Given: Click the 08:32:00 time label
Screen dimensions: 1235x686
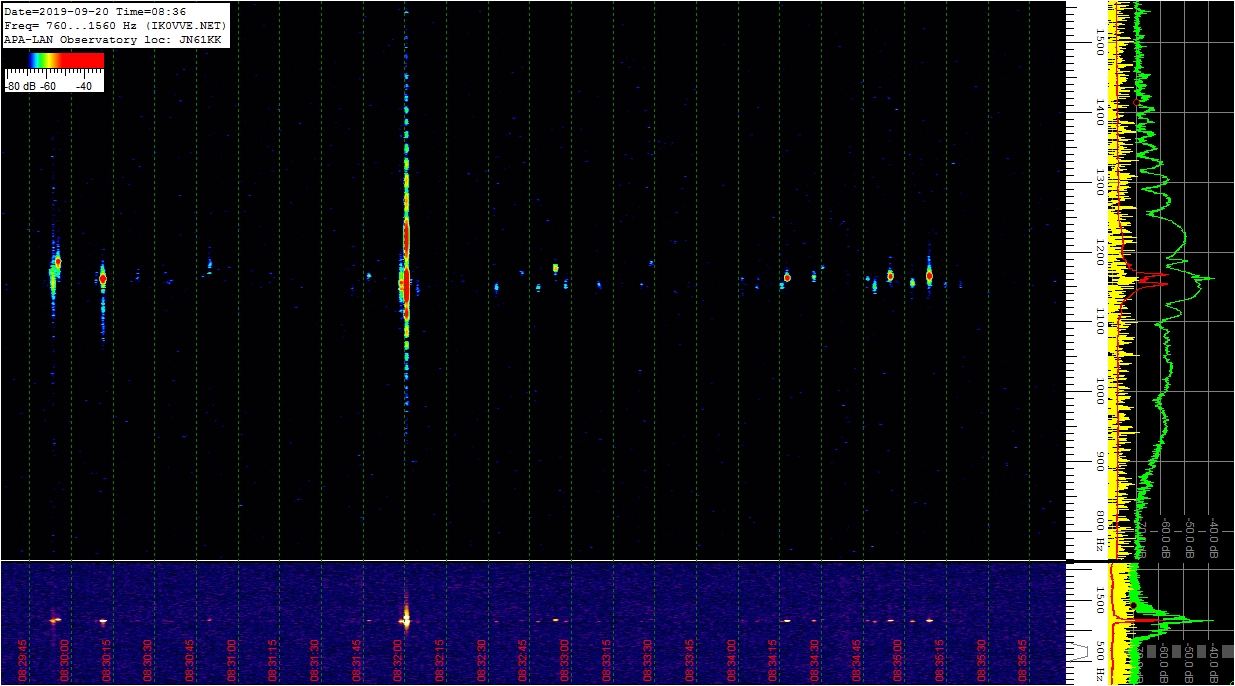Looking at the screenshot, I should 398,660.
